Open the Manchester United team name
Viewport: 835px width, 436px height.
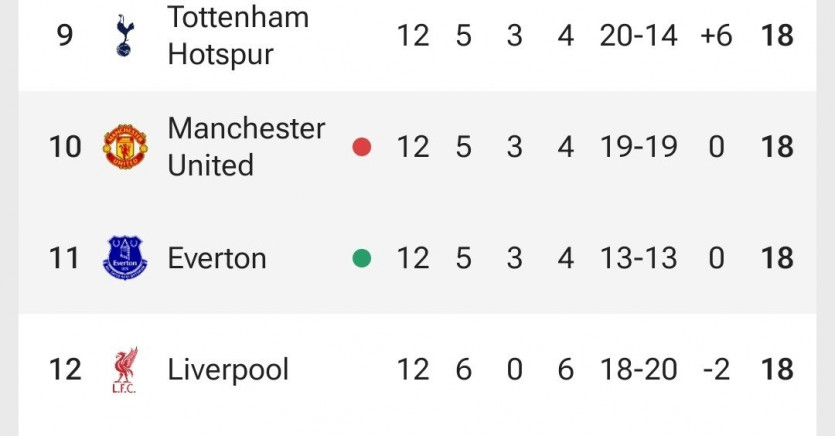(246, 147)
